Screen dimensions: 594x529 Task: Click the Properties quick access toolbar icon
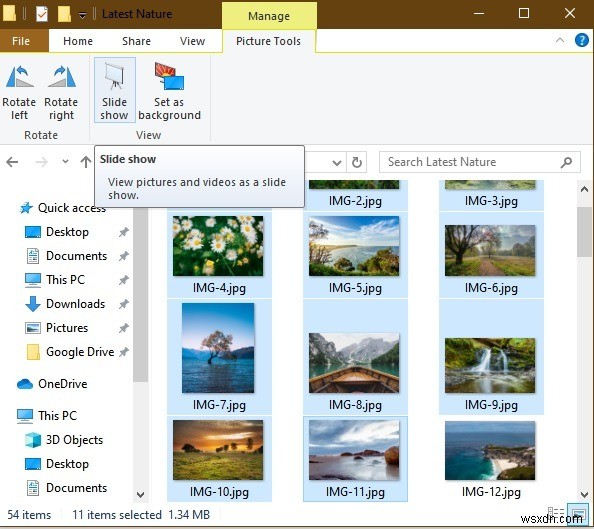coord(42,14)
